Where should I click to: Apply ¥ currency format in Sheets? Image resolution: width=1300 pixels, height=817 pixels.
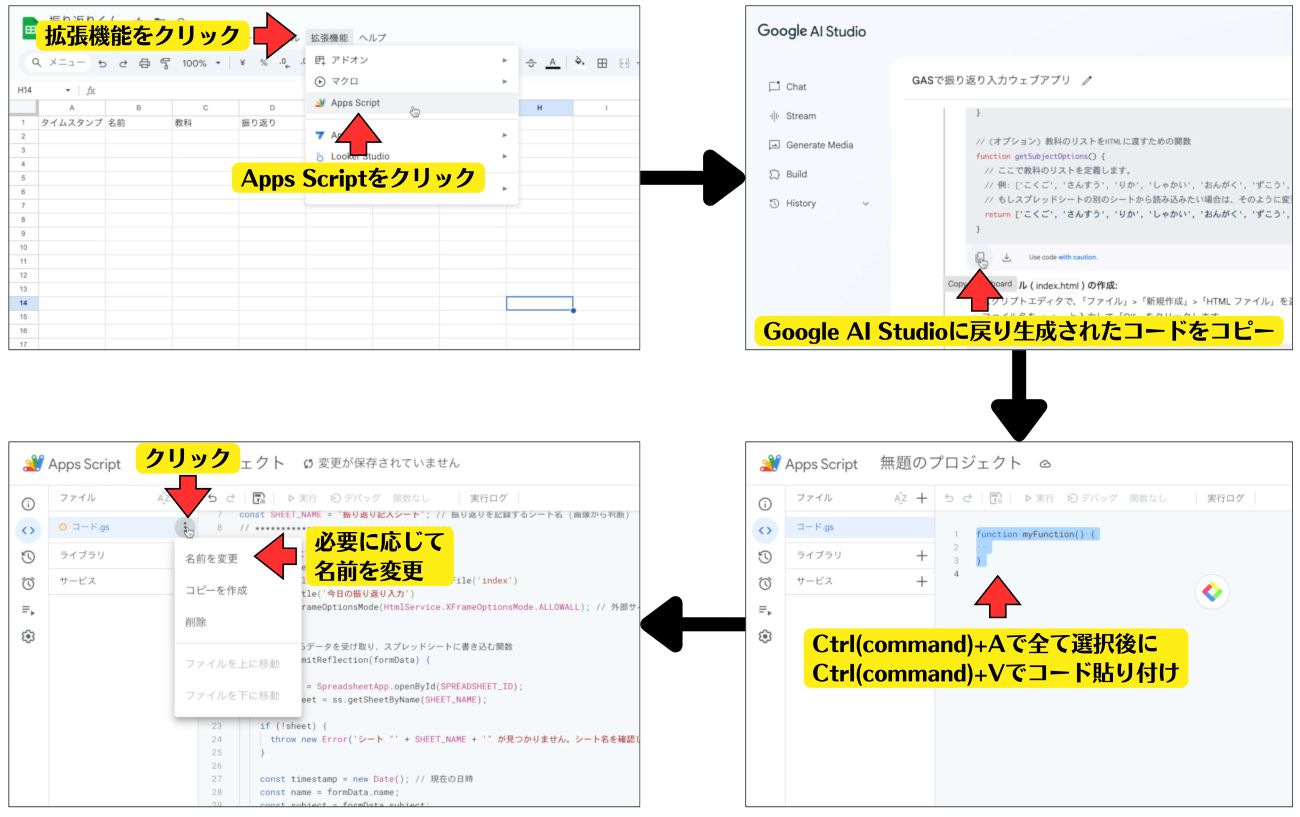tap(244, 63)
